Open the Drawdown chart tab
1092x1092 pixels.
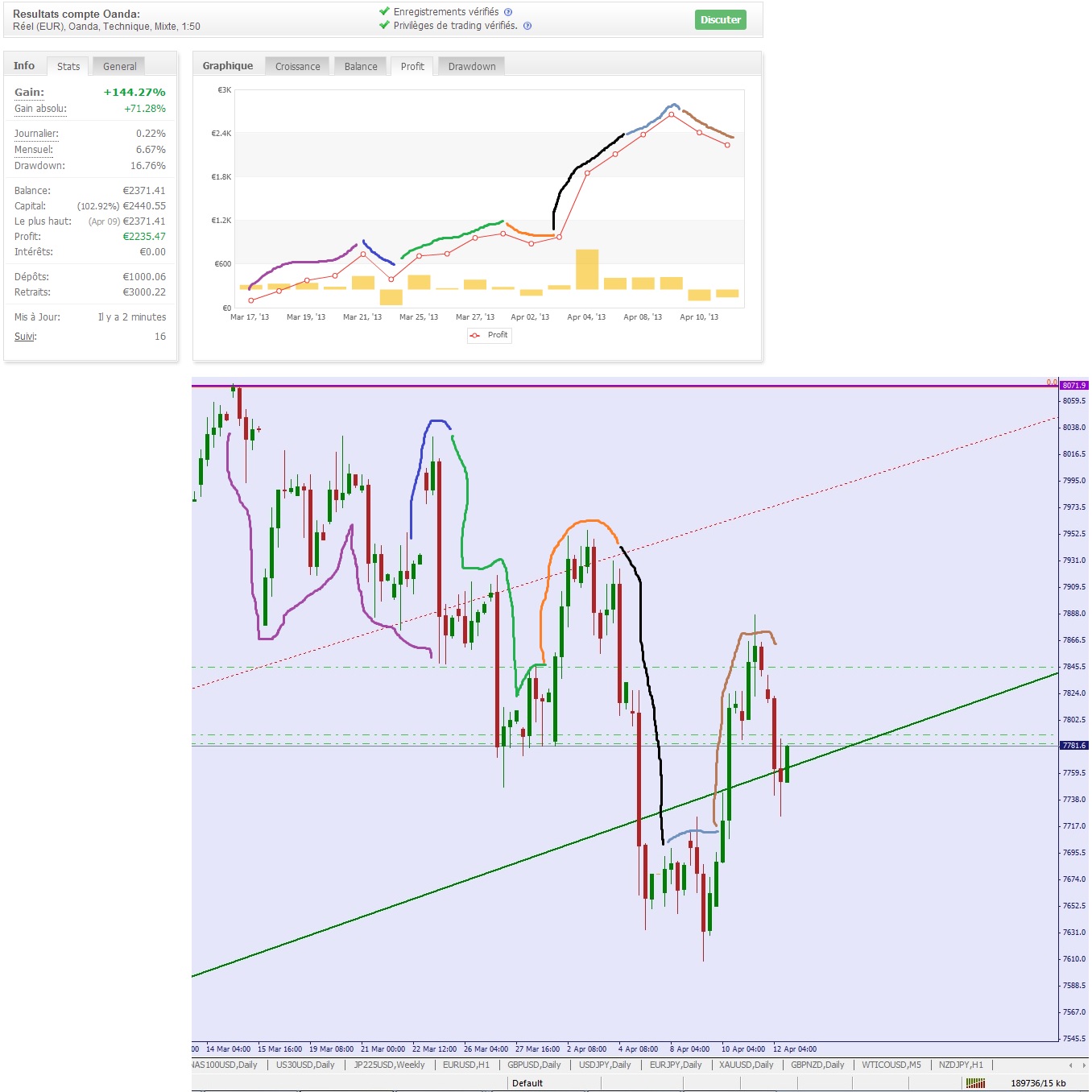(x=472, y=66)
